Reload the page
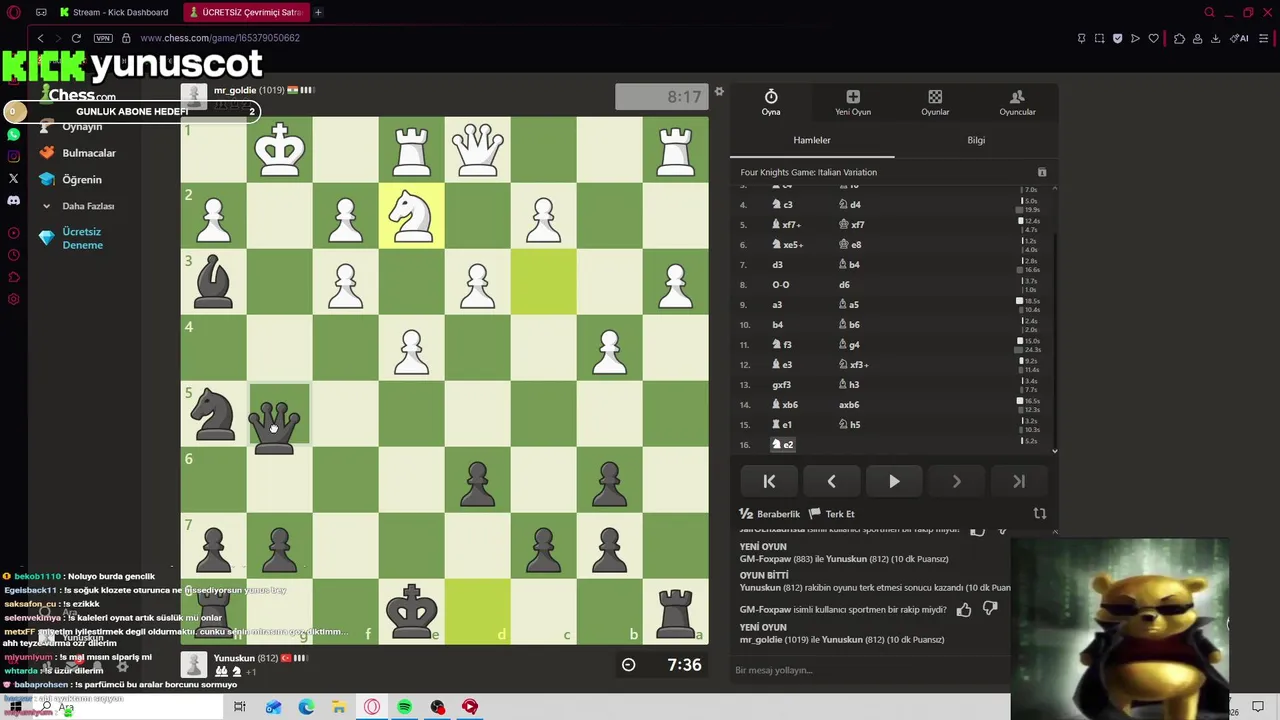The width and height of the screenshot is (1280, 720). [x=76, y=38]
